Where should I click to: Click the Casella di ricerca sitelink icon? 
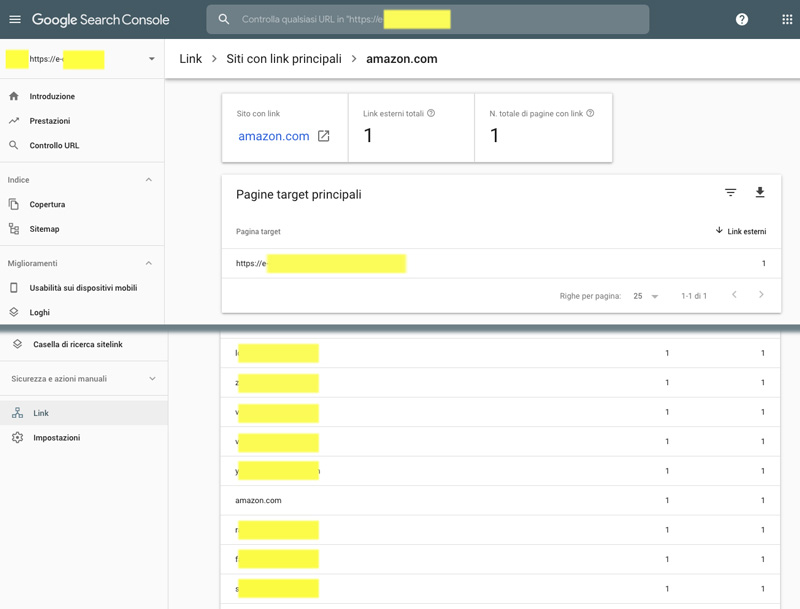[17, 344]
